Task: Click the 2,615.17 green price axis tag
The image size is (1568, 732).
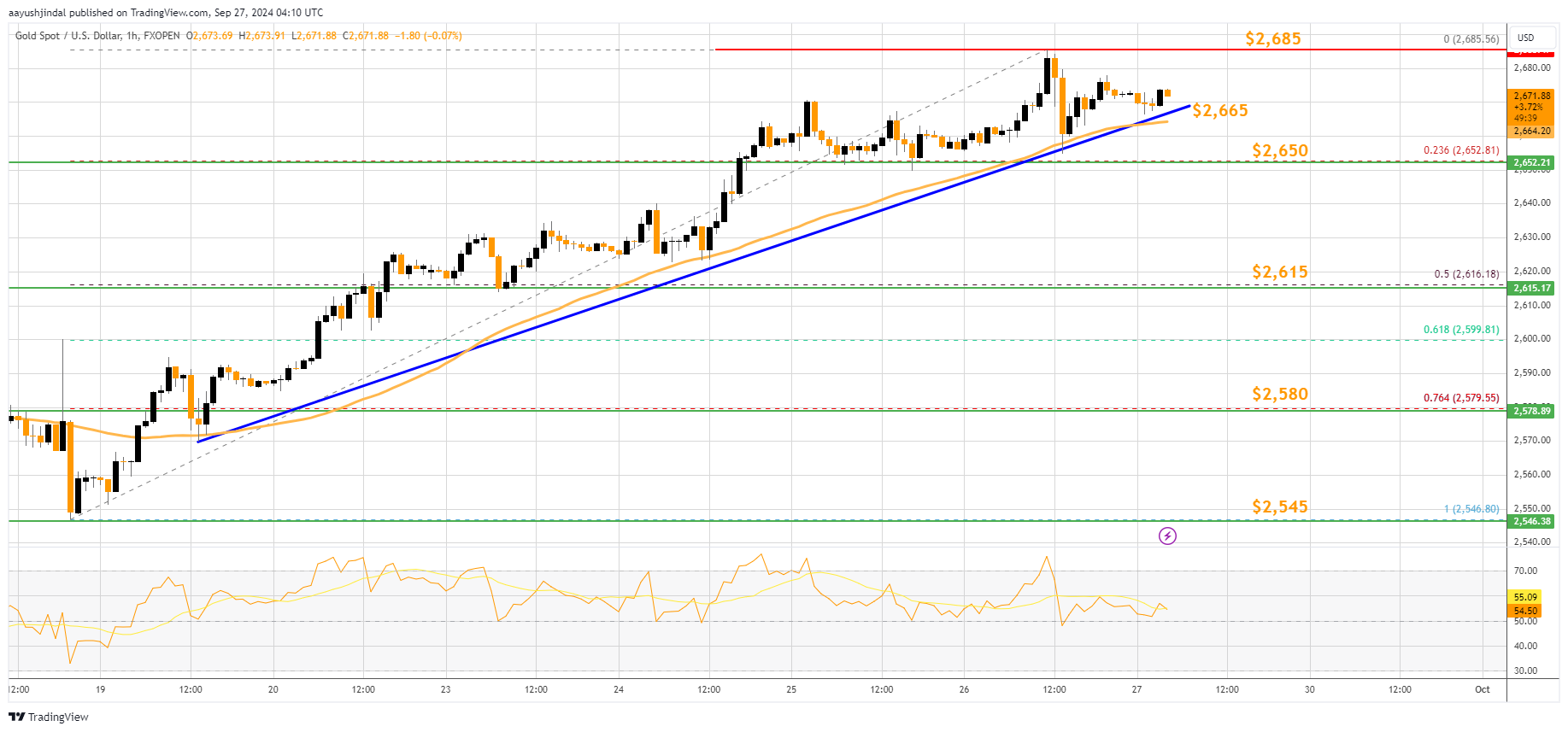Action: pyautogui.click(x=1531, y=288)
